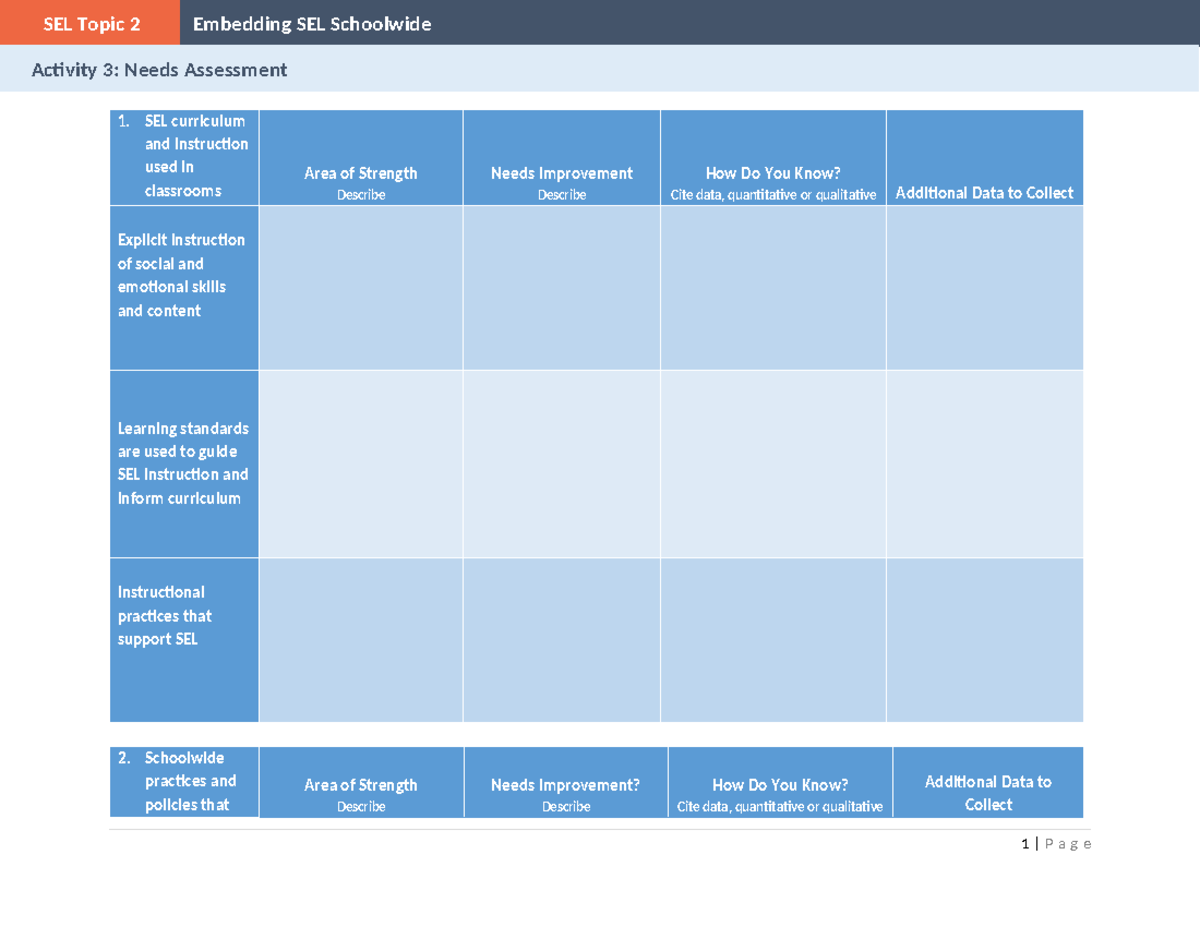The width and height of the screenshot is (1200, 927).
Task: Select the Explicit instruction of social skills row label
Action: click(x=184, y=275)
